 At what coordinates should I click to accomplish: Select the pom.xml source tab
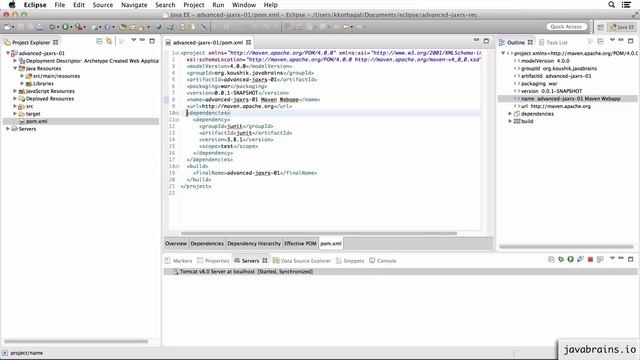tap(331, 243)
